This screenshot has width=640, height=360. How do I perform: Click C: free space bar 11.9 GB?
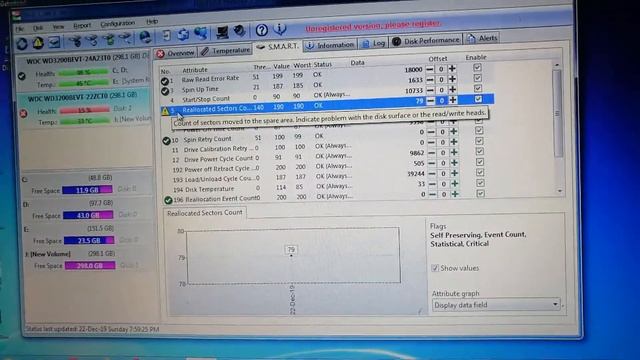click(x=87, y=190)
